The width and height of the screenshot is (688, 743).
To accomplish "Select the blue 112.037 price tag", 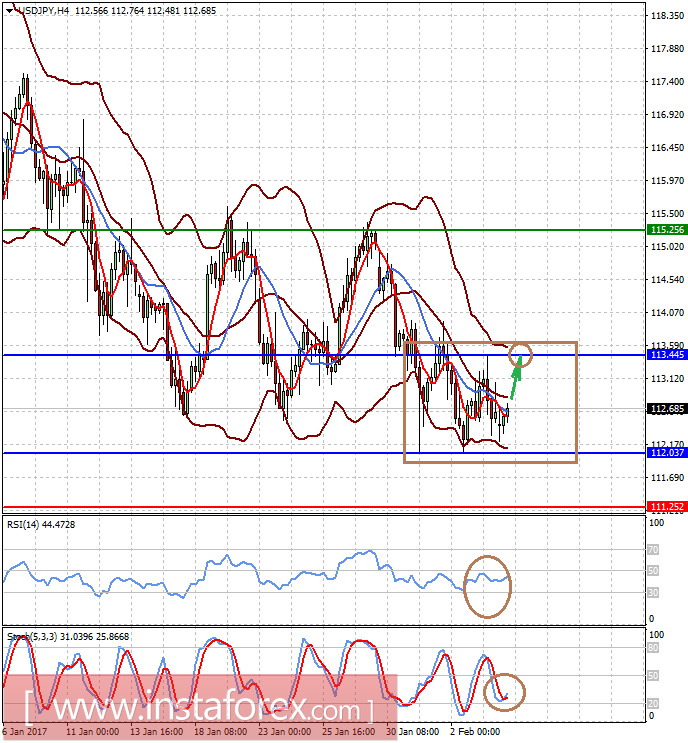I will coord(666,452).
